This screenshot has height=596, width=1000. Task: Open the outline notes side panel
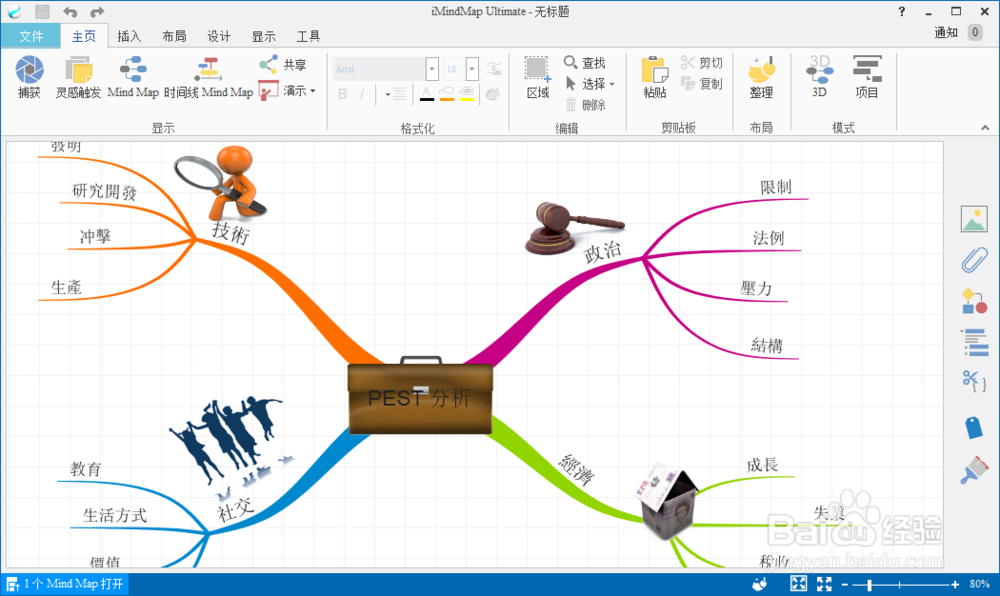coord(974,342)
